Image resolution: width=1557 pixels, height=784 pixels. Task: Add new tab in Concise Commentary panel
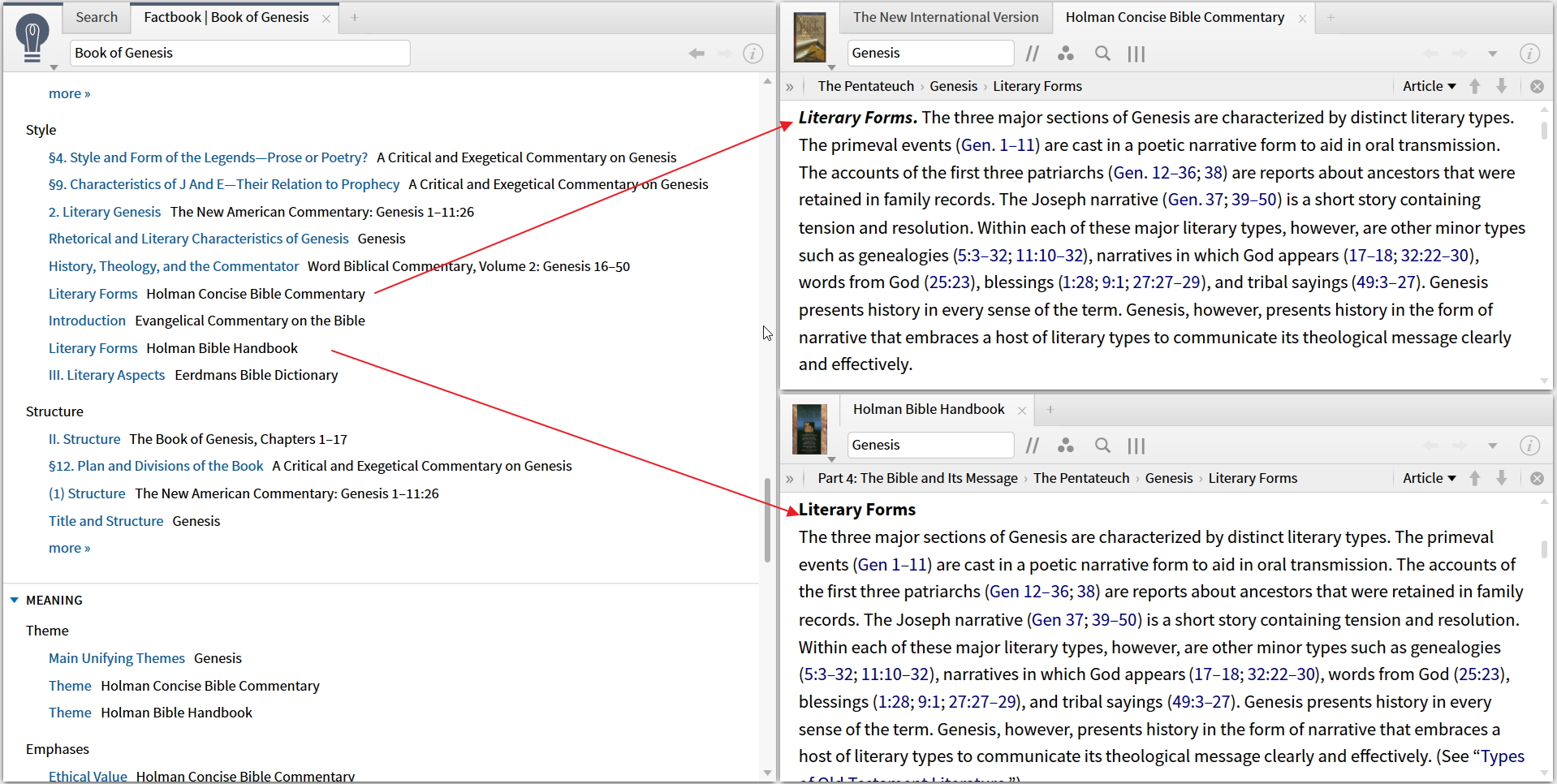[1331, 18]
